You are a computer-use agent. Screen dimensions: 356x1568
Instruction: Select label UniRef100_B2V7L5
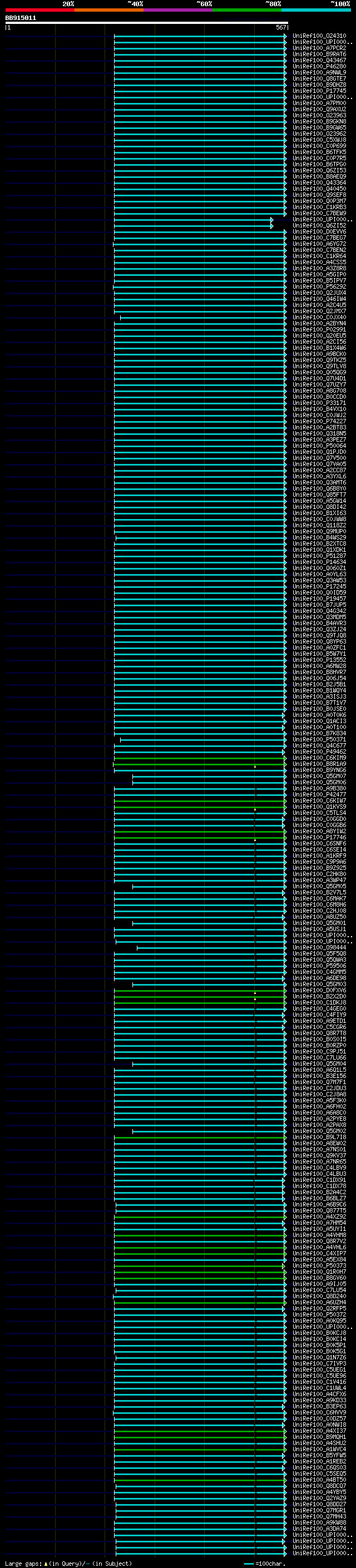[319, 892]
